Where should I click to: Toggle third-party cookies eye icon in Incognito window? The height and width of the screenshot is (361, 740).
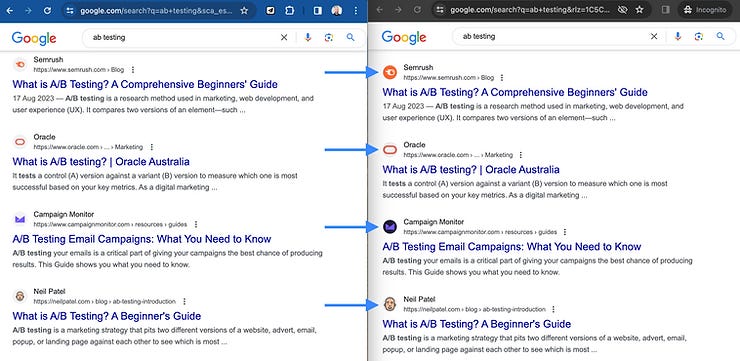pyautogui.click(x=622, y=9)
